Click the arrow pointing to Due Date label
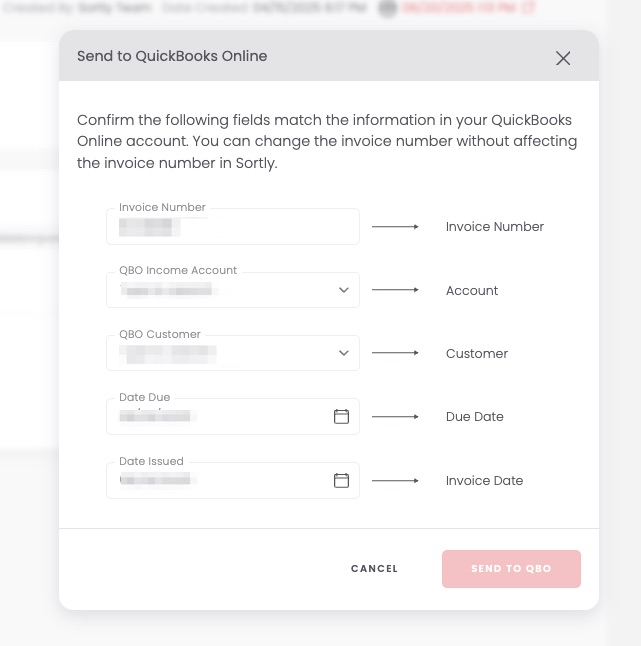Image resolution: width=641 pixels, height=646 pixels. click(x=395, y=417)
